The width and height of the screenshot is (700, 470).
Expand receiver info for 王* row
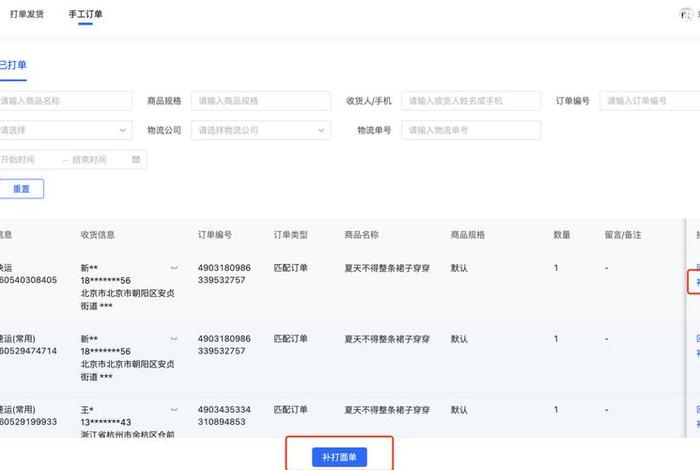[174, 409]
